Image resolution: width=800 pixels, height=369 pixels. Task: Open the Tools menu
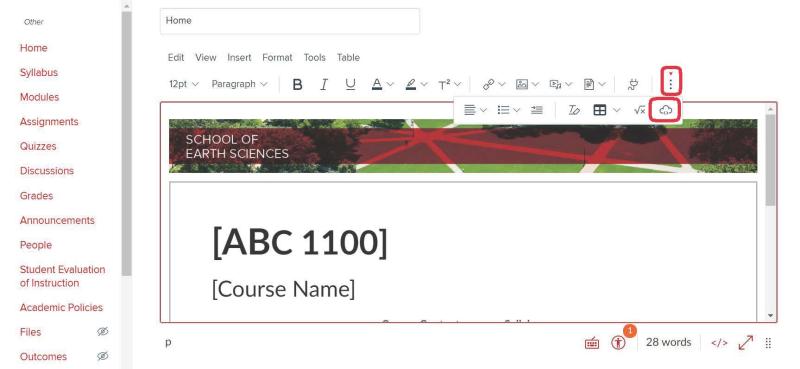coord(314,58)
